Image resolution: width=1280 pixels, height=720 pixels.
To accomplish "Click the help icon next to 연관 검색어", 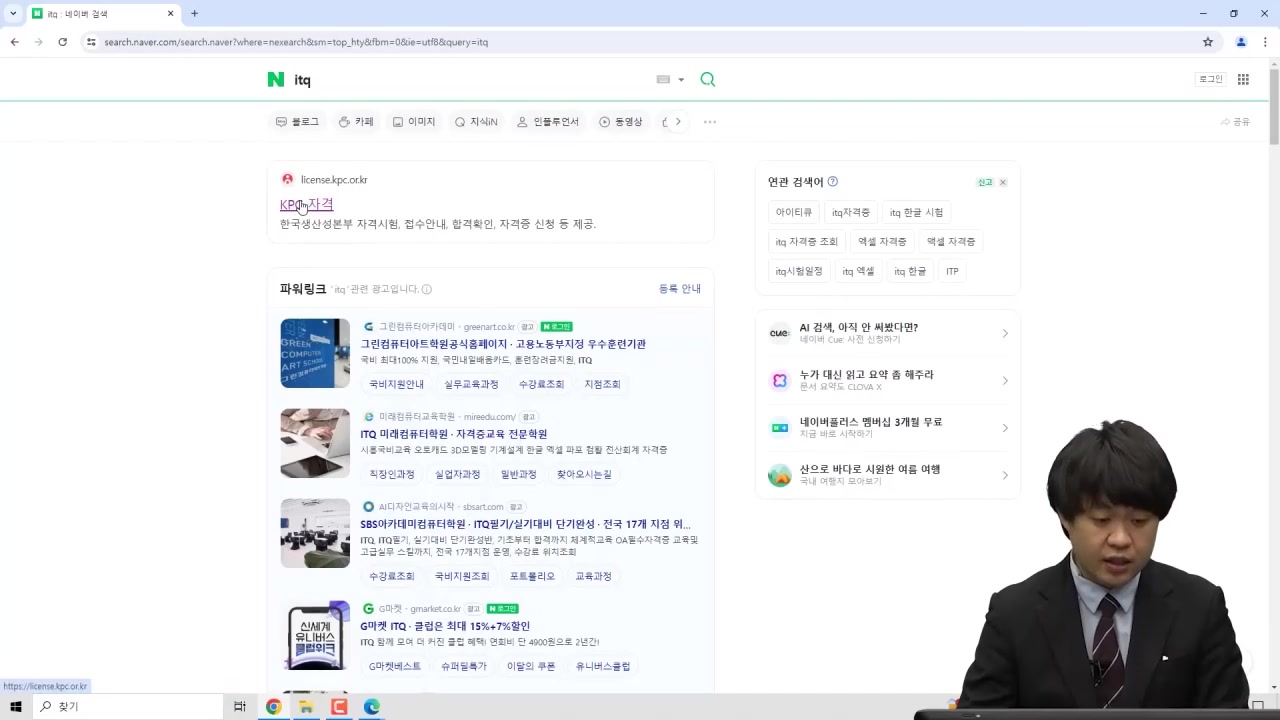I will tap(832, 181).
